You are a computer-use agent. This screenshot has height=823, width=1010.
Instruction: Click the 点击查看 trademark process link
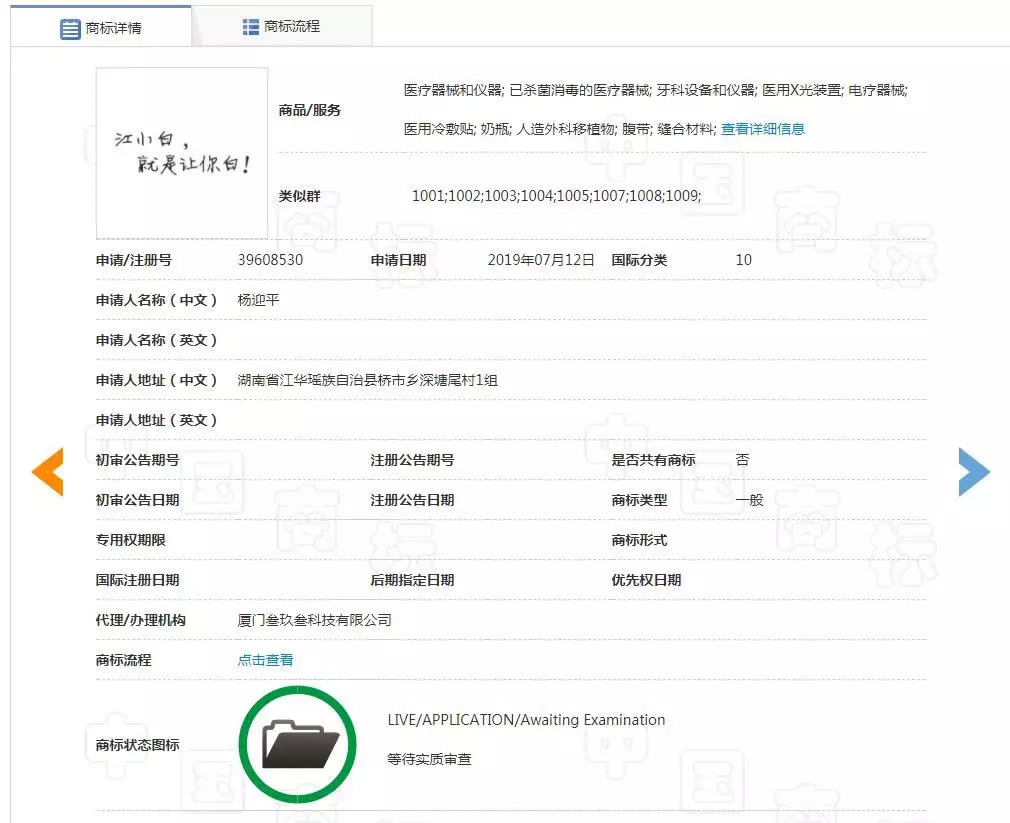click(265, 659)
